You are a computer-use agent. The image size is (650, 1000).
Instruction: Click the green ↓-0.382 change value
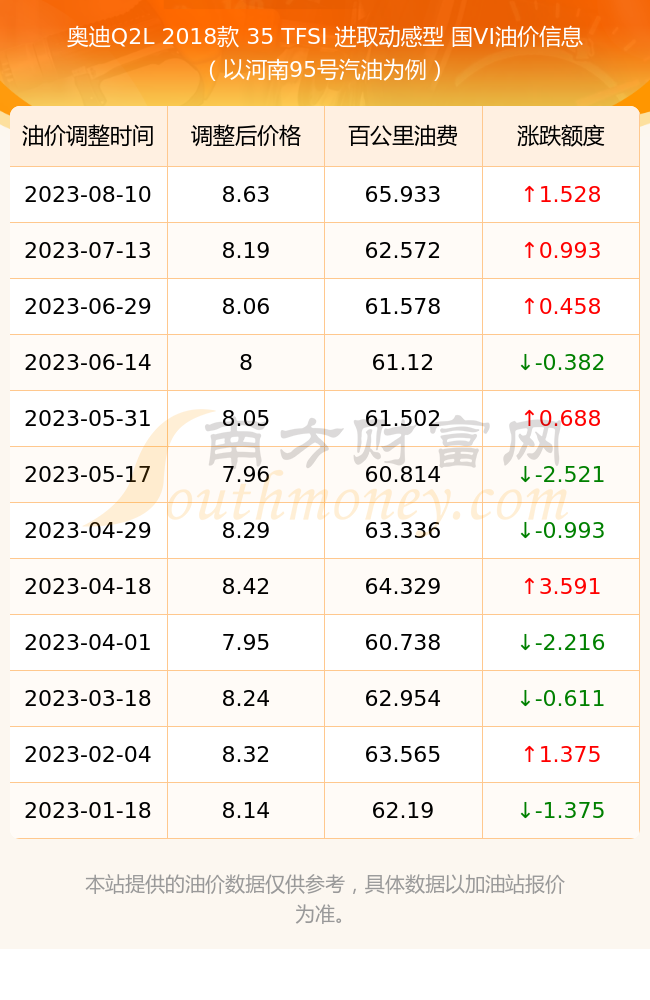561,362
